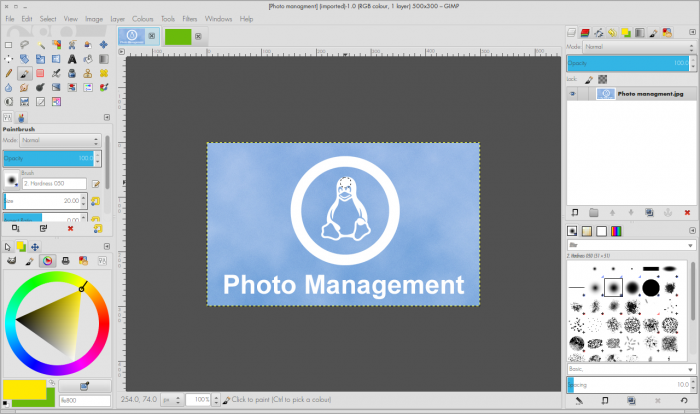This screenshot has width=700, height=414.
Task: Open the tool options dock configuration menu
Action: click(x=107, y=117)
